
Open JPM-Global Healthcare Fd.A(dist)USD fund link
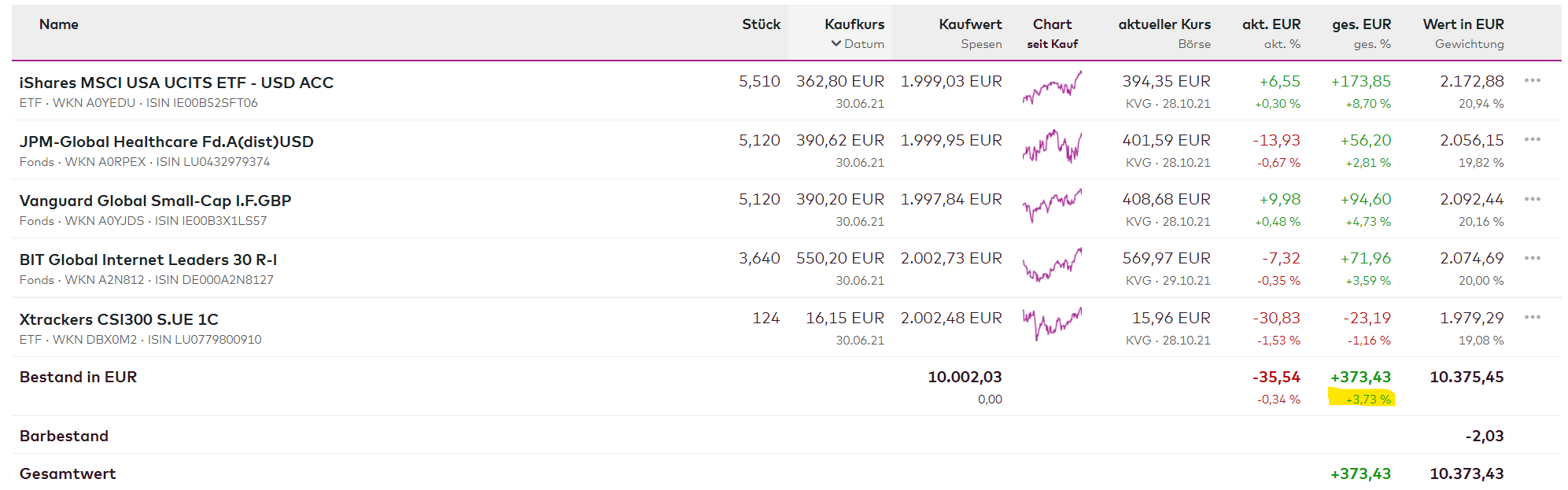tap(166, 142)
